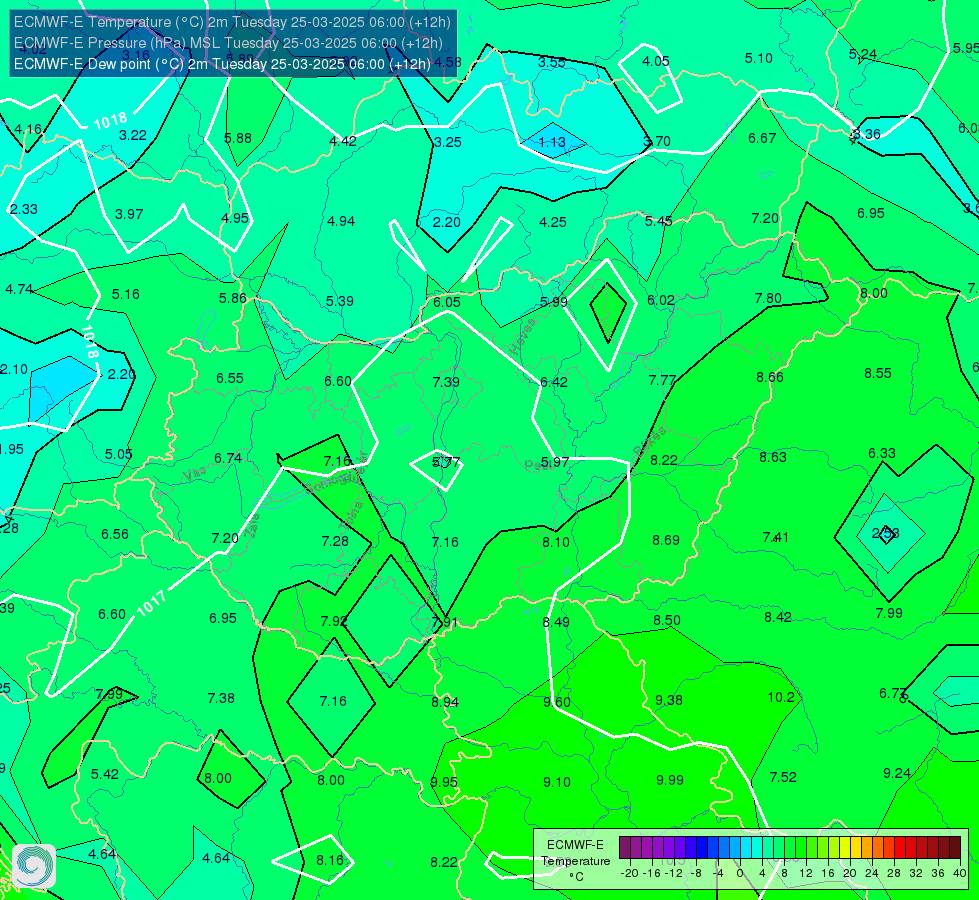Click the temperature value 9.24

[x=897, y=773]
